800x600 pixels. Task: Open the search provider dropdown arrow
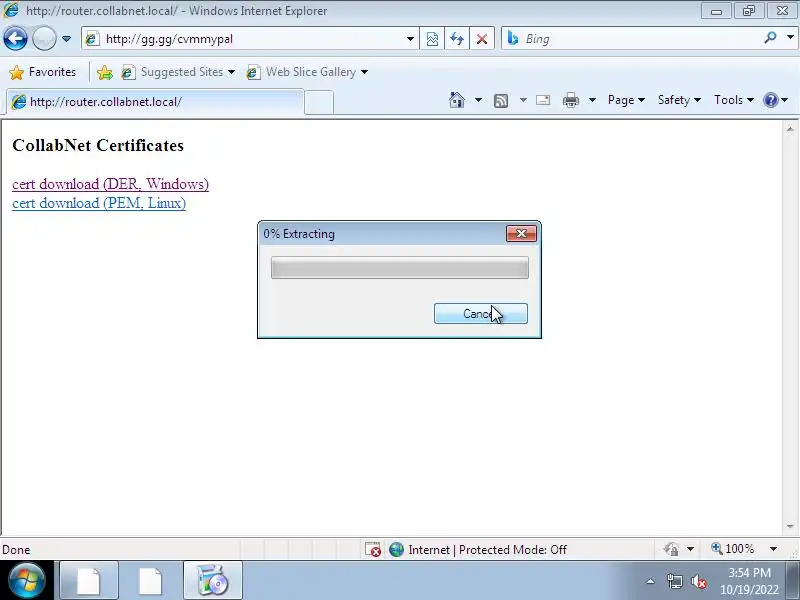click(790, 37)
